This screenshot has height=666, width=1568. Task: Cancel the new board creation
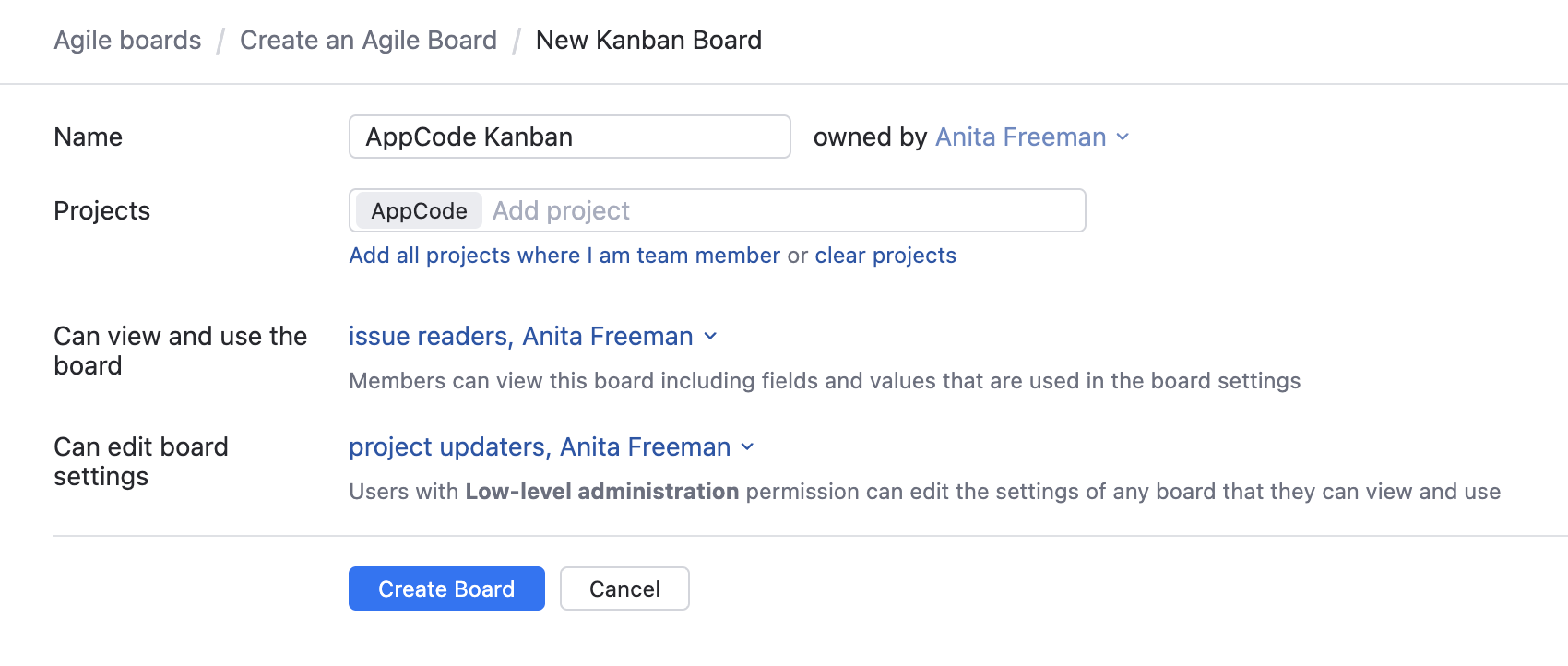[x=624, y=589]
